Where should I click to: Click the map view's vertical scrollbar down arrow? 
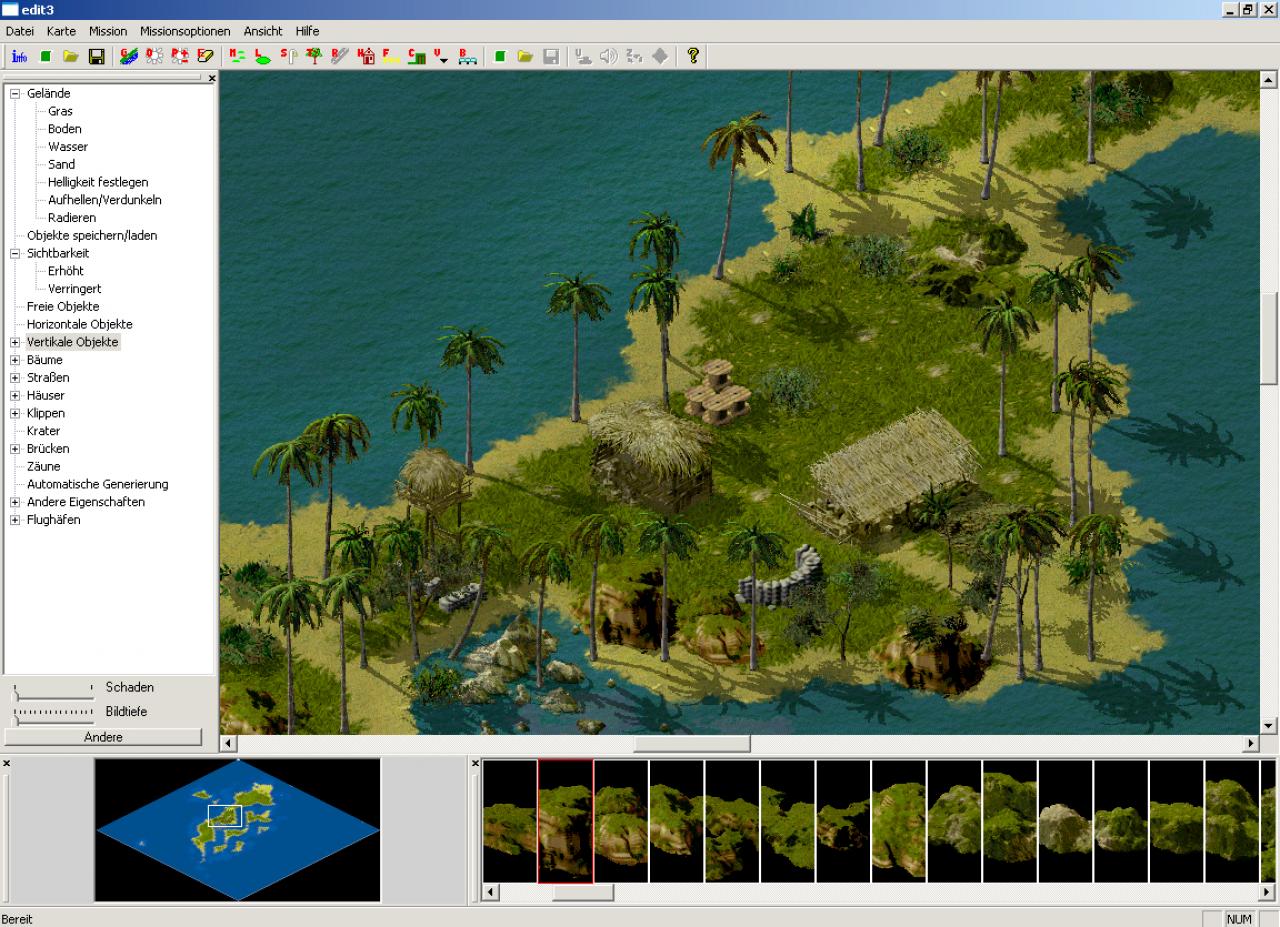point(1269,726)
